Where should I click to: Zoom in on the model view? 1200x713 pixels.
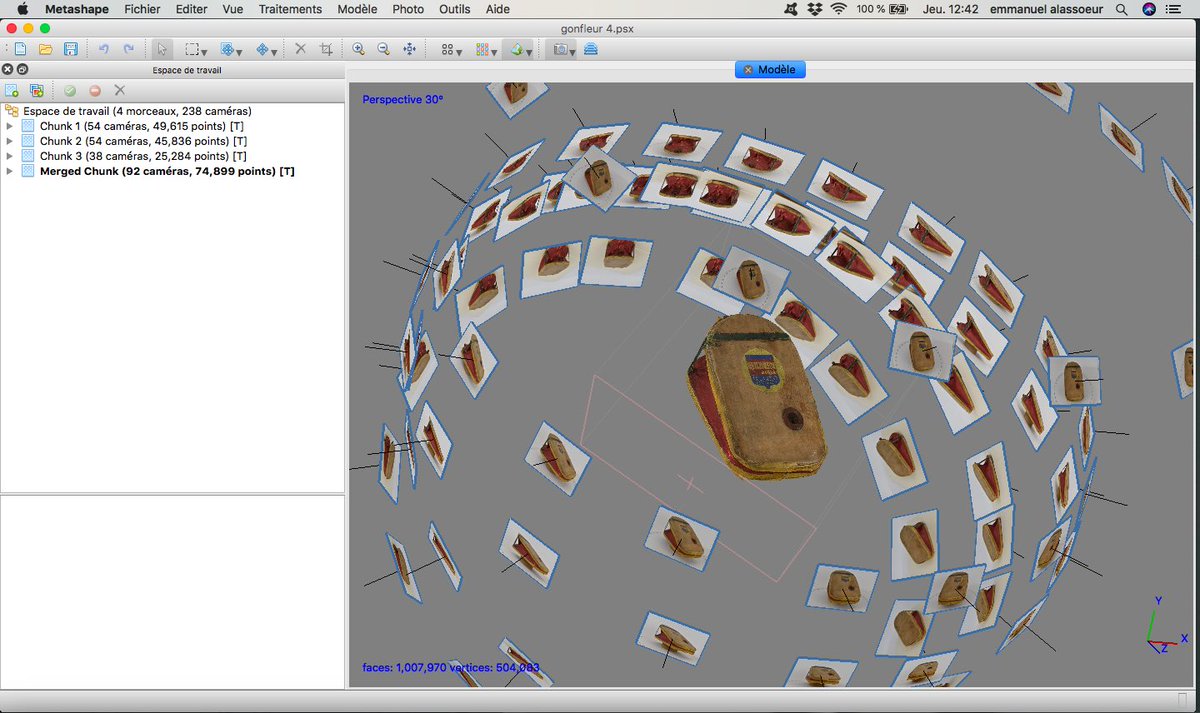point(358,49)
